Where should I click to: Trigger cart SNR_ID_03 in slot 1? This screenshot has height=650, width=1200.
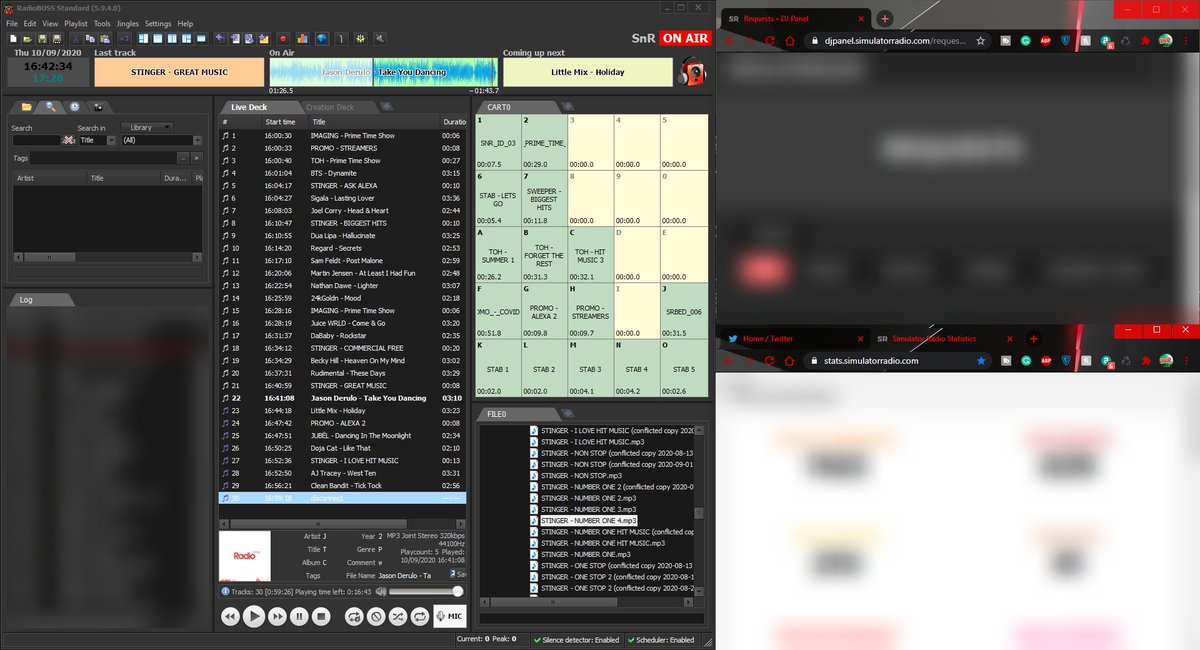pyautogui.click(x=497, y=142)
